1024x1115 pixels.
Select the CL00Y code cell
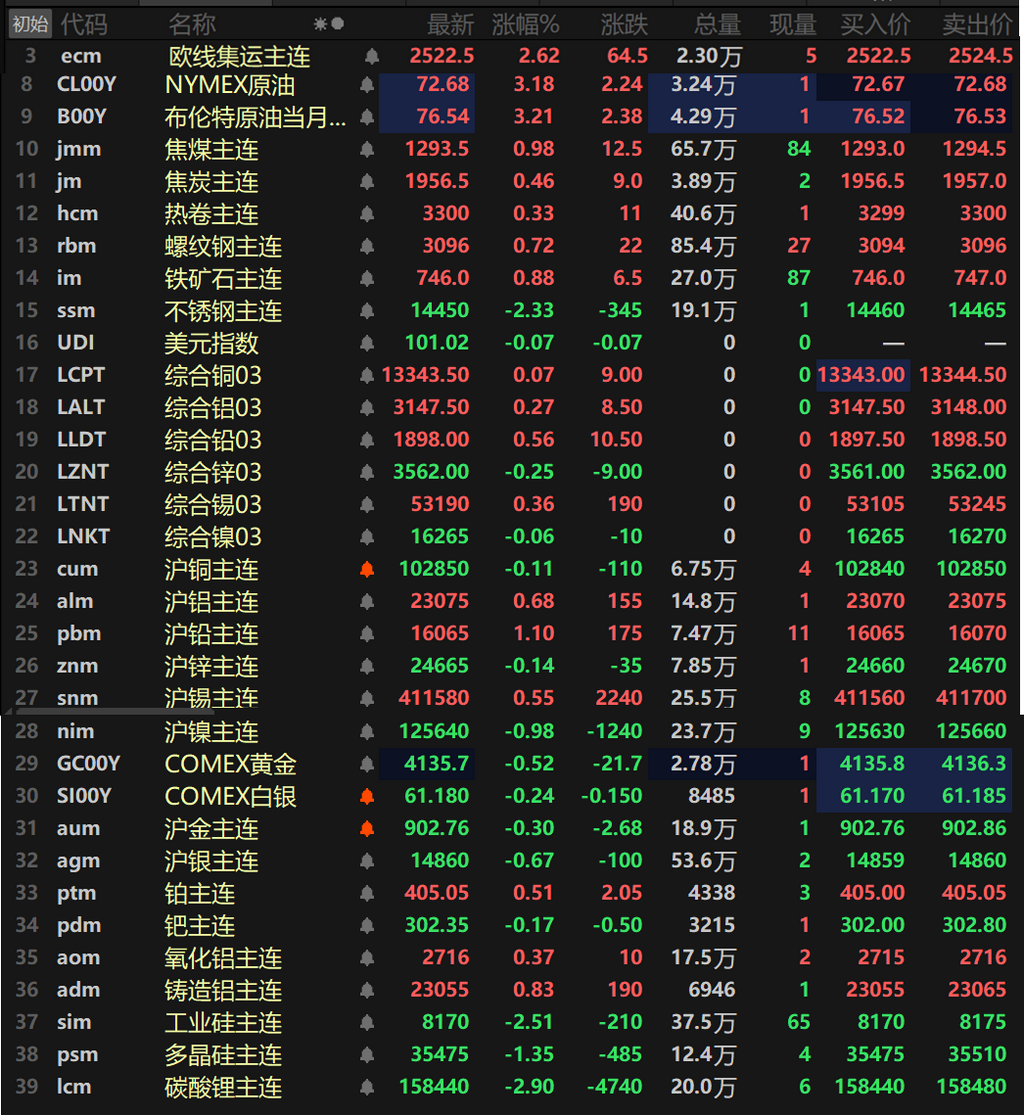click(x=86, y=85)
